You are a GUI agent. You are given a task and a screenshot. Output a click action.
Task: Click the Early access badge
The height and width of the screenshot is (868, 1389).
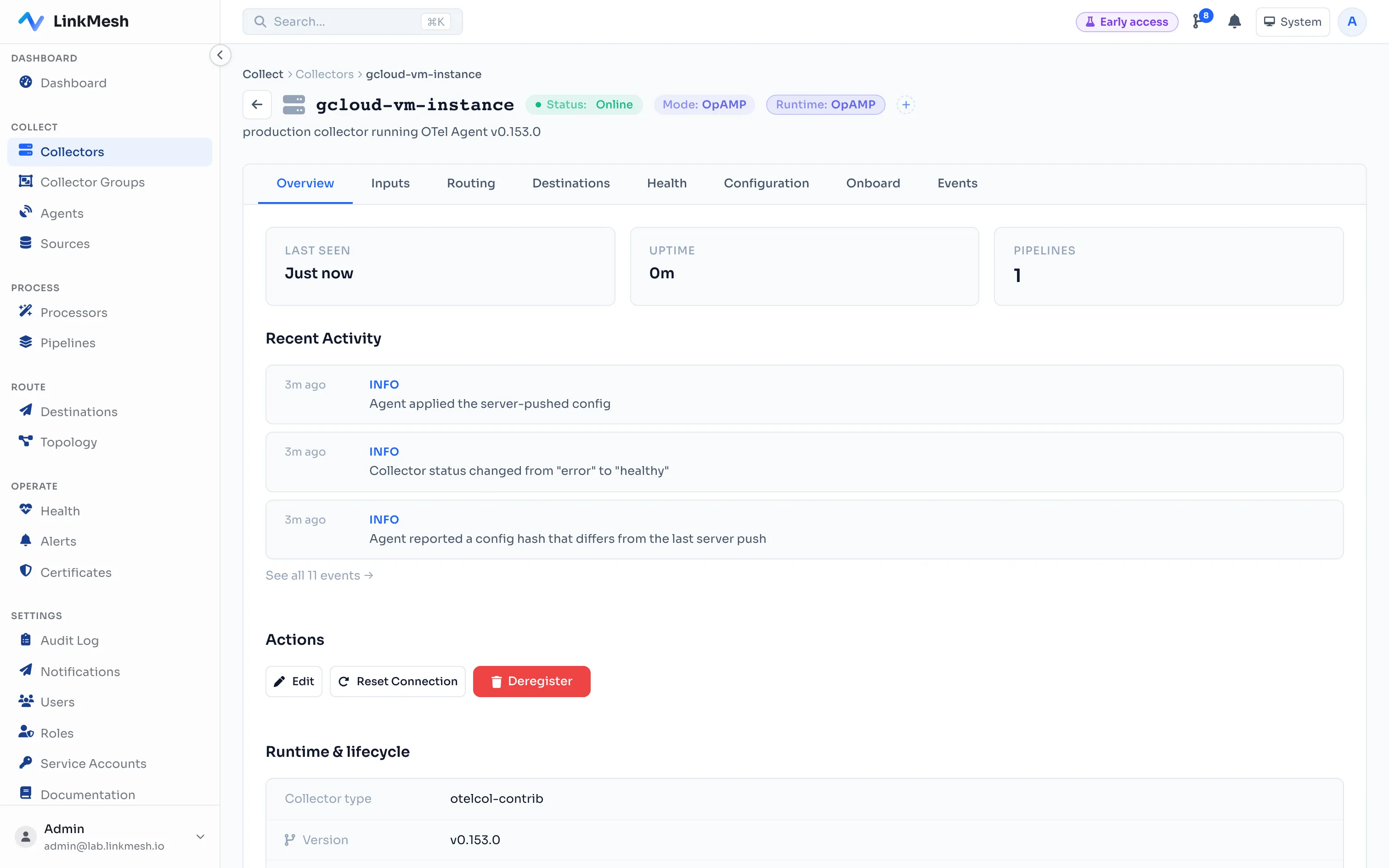pos(1127,22)
